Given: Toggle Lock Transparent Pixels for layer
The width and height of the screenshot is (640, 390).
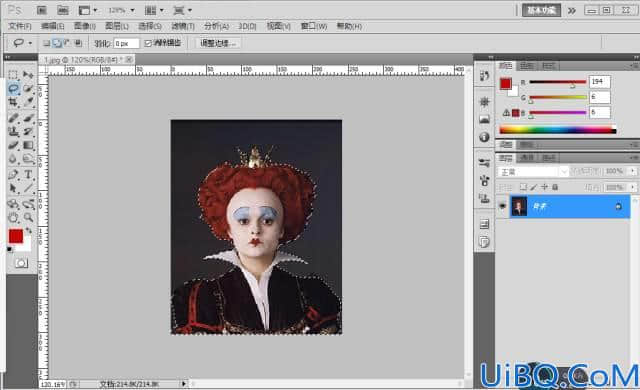Looking at the screenshot, I should (x=523, y=187).
